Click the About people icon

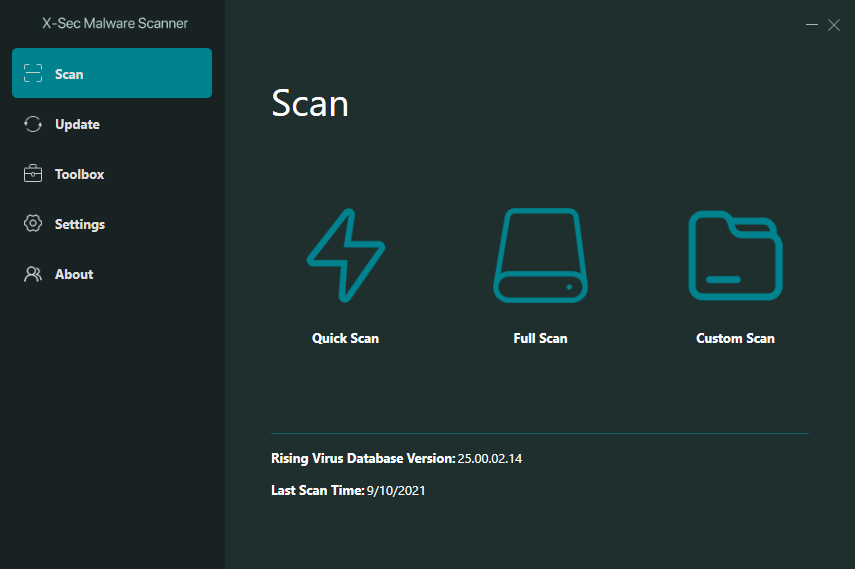tap(33, 274)
